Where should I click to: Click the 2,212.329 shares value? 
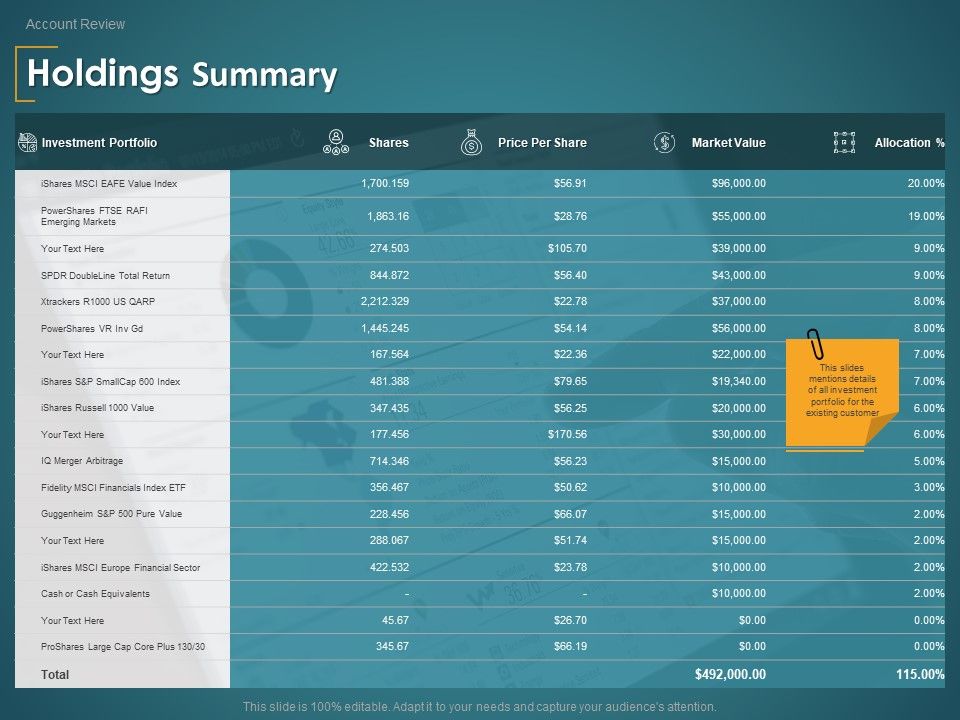[385, 301]
